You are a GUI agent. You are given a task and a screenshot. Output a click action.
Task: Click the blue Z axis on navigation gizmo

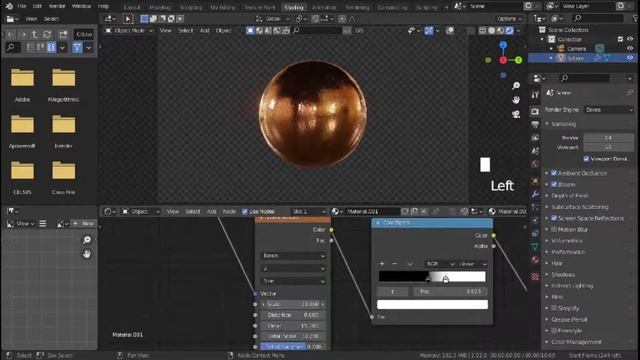(x=503, y=45)
